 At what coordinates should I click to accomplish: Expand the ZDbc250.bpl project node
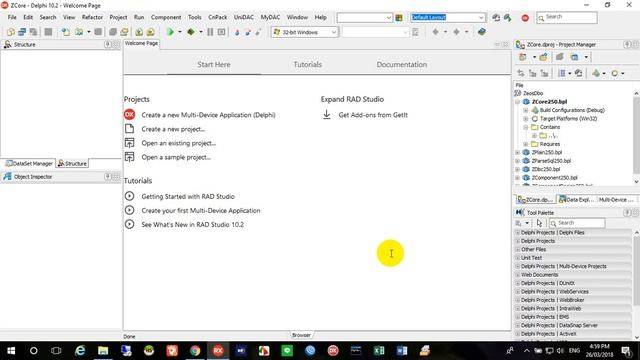click(518, 169)
